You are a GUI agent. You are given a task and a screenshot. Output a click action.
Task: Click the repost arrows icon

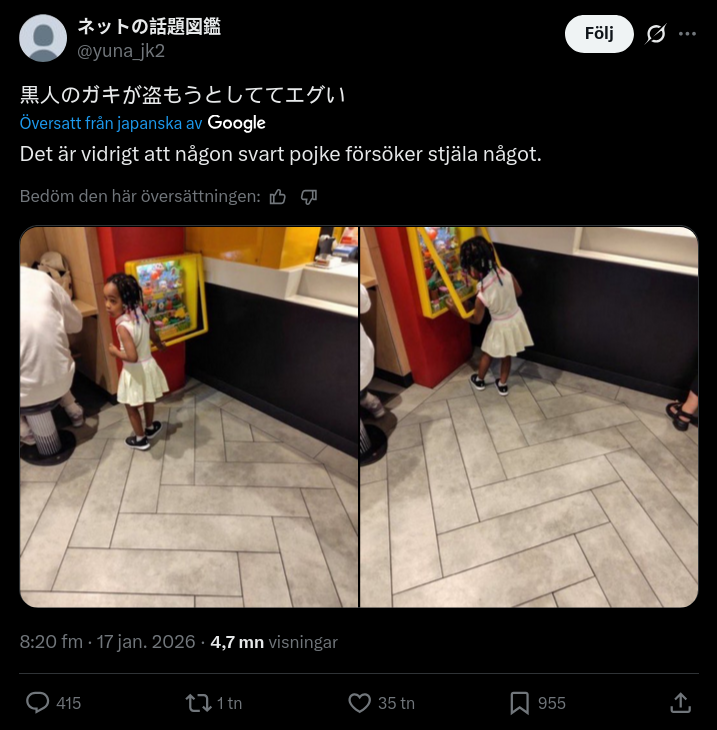(x=199, y=703)
